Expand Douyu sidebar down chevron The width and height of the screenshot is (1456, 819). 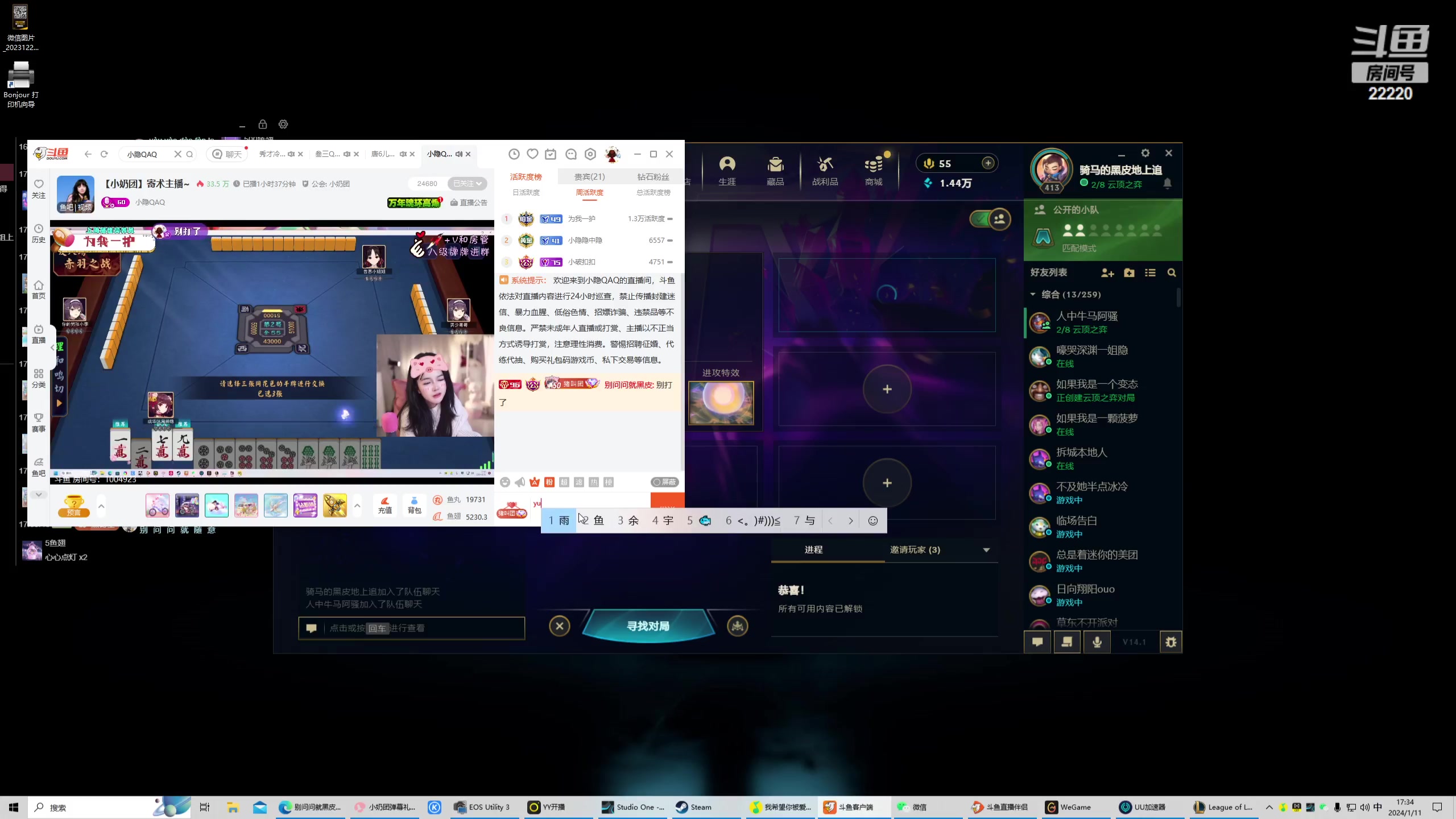point(39,495)
